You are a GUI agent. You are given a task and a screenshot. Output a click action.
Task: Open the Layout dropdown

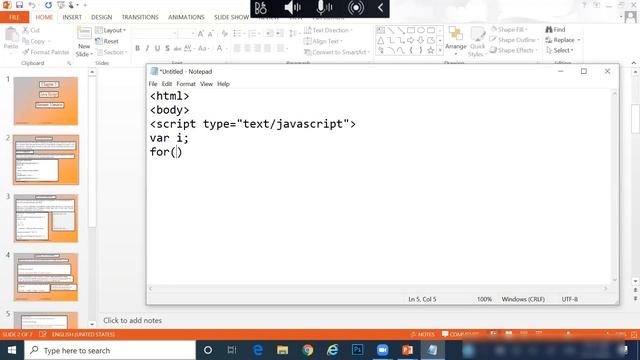pyautogui.click(x=111, y=30)
